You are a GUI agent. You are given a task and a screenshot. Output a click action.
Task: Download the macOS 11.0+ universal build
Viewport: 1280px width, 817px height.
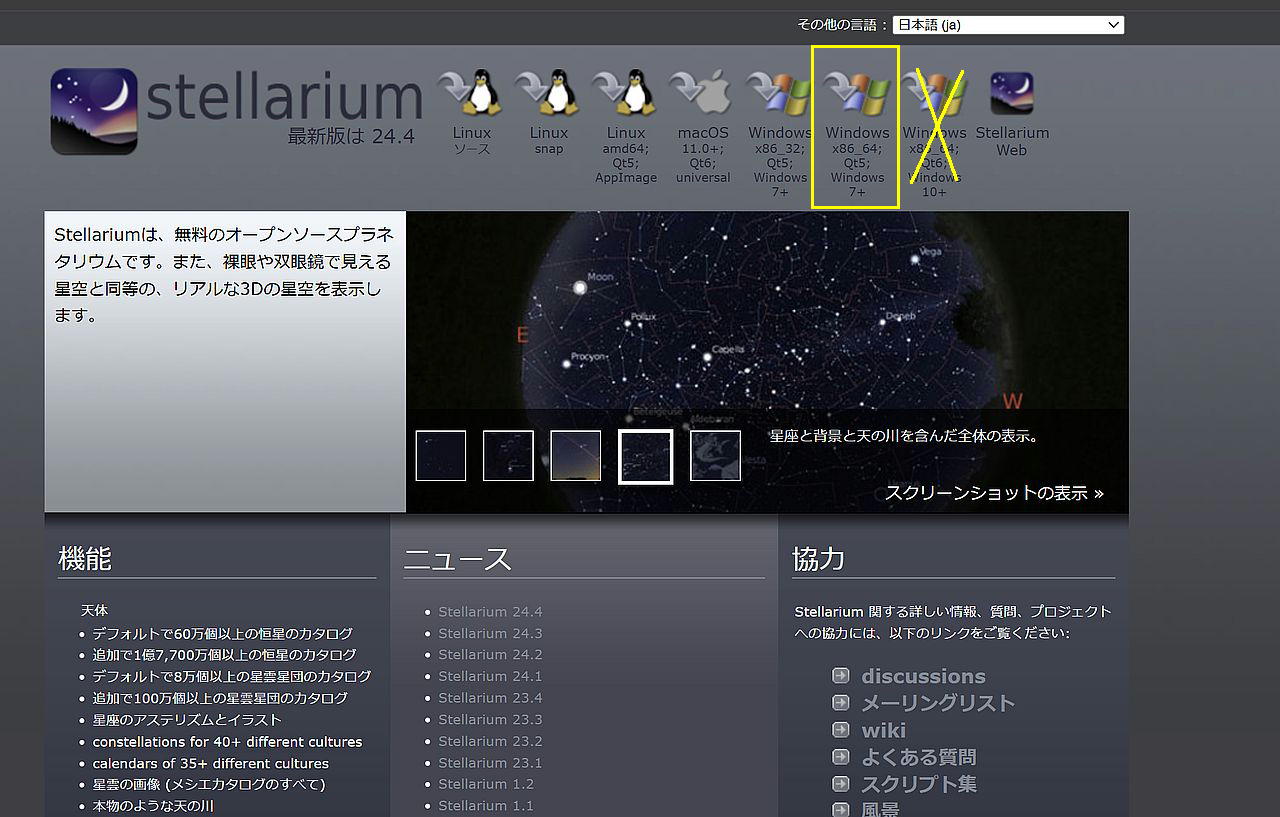(x=703, y=95)
